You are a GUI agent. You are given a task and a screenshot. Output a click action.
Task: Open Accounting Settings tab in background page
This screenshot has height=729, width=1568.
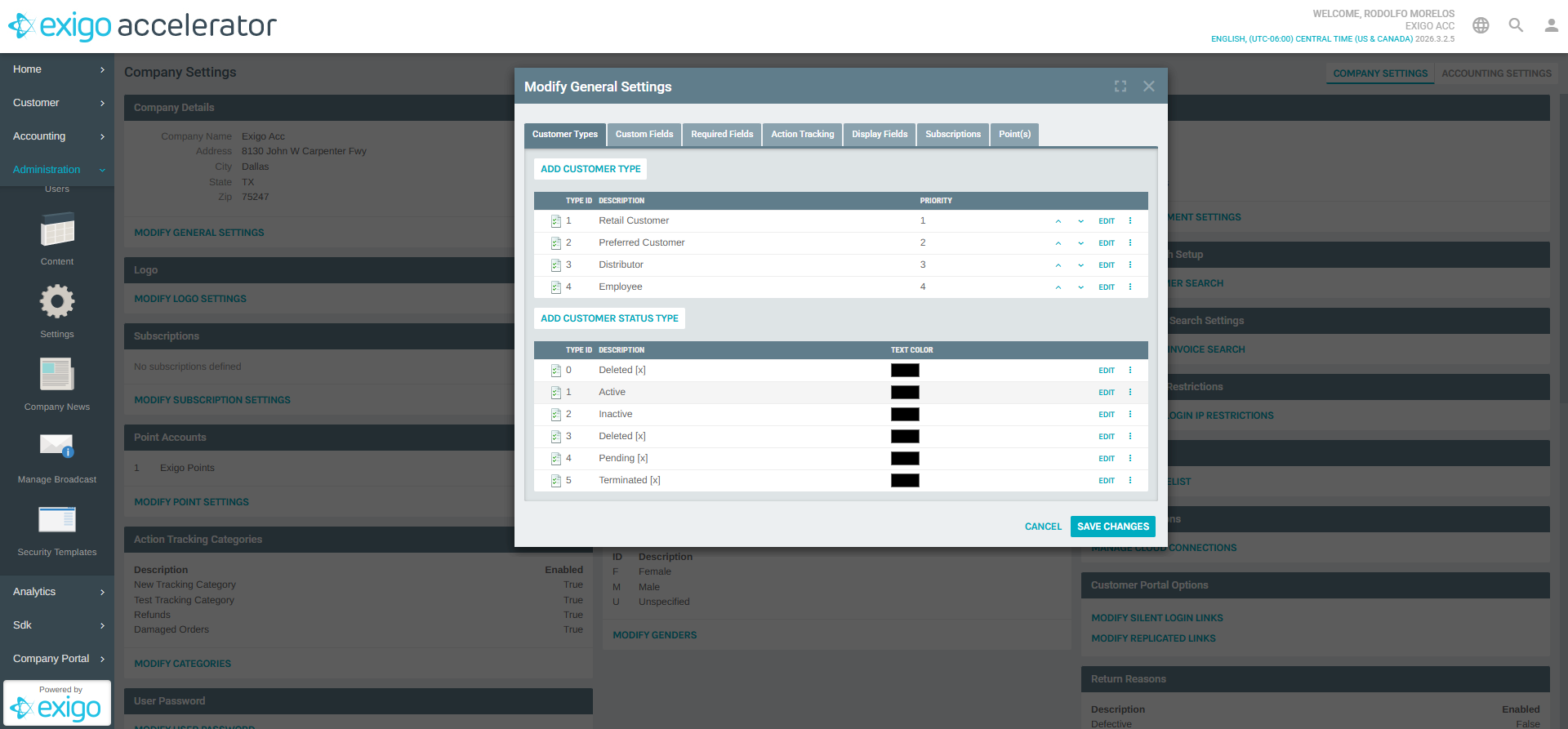click(x=1496, y=73)
